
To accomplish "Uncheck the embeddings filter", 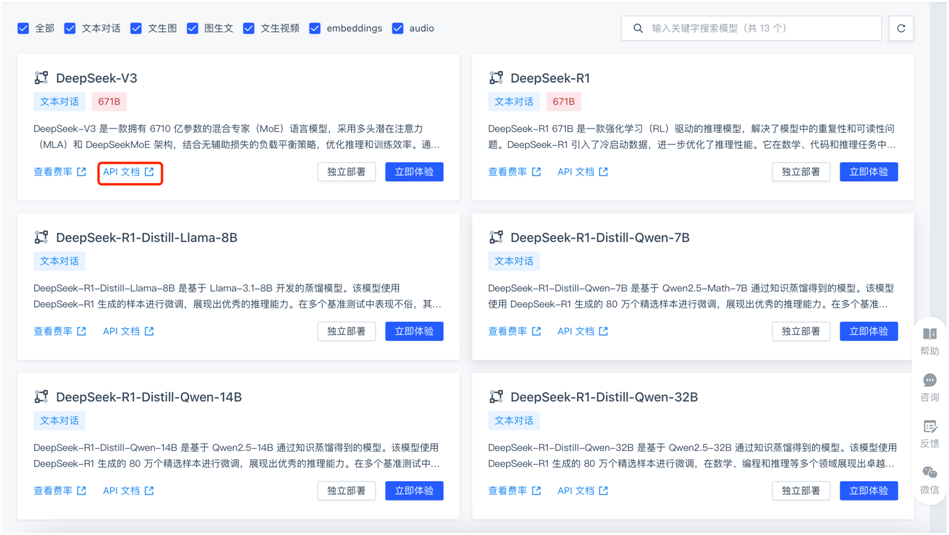I will coord(315,28).
